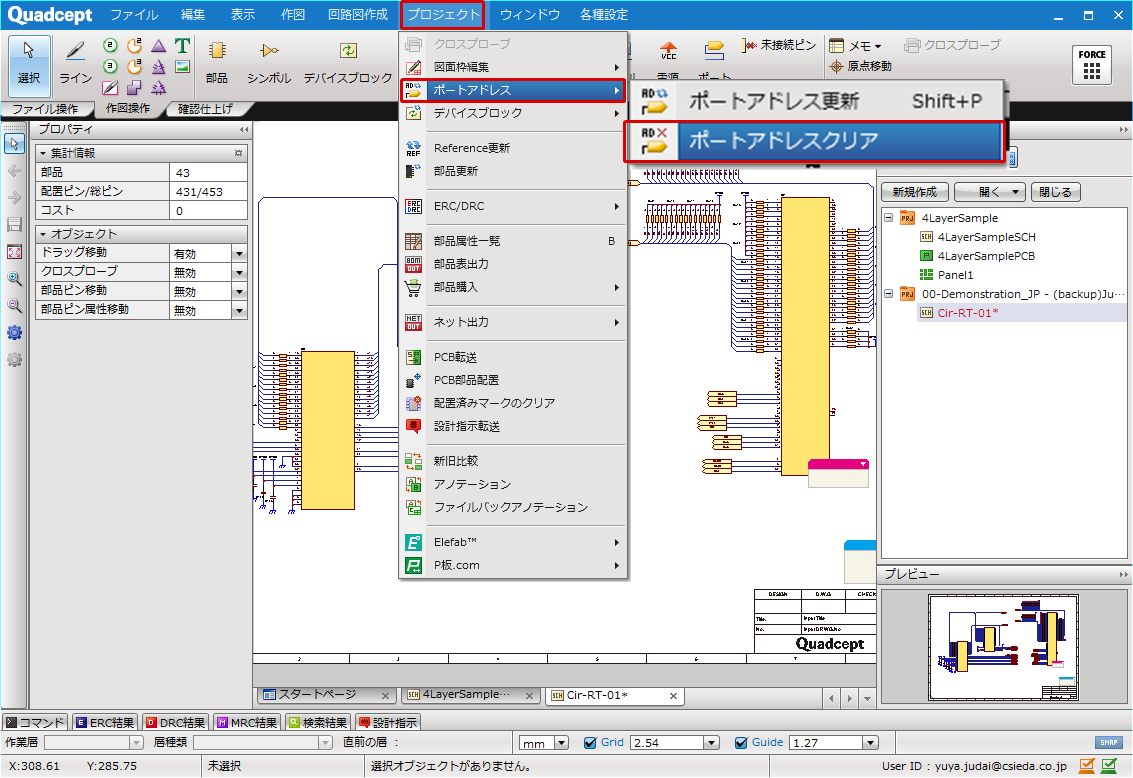Choose ポートアドレス更新 from submenu
1133x778 pixels.
point(814,101)
